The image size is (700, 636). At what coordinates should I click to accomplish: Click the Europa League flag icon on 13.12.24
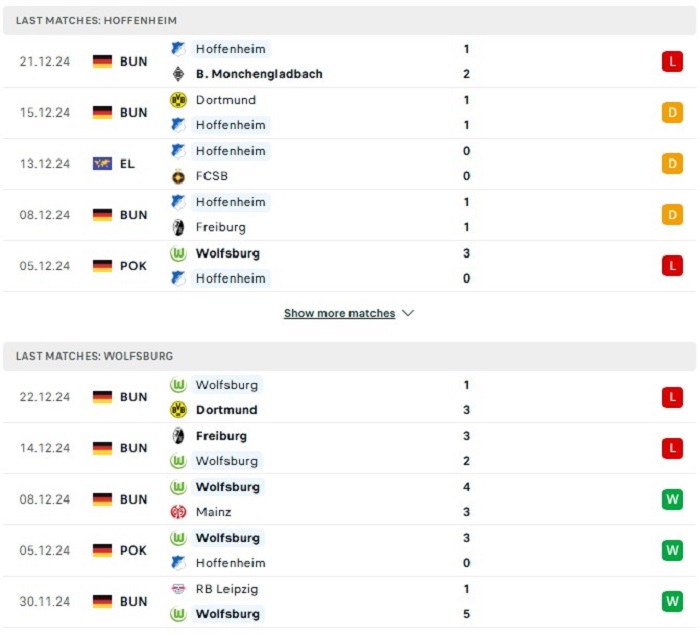(102, 164)
